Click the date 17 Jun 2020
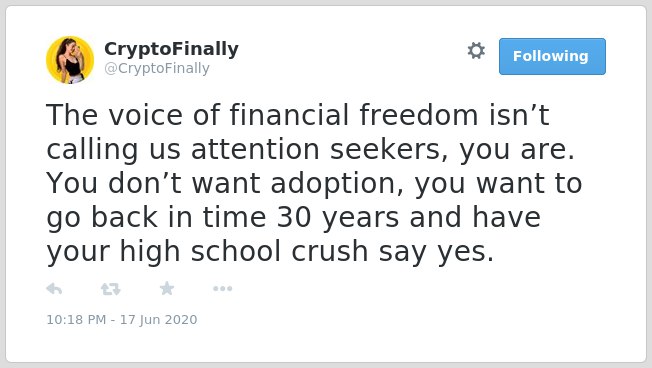Viewport: 652px width, 368px height. point(159,319)
